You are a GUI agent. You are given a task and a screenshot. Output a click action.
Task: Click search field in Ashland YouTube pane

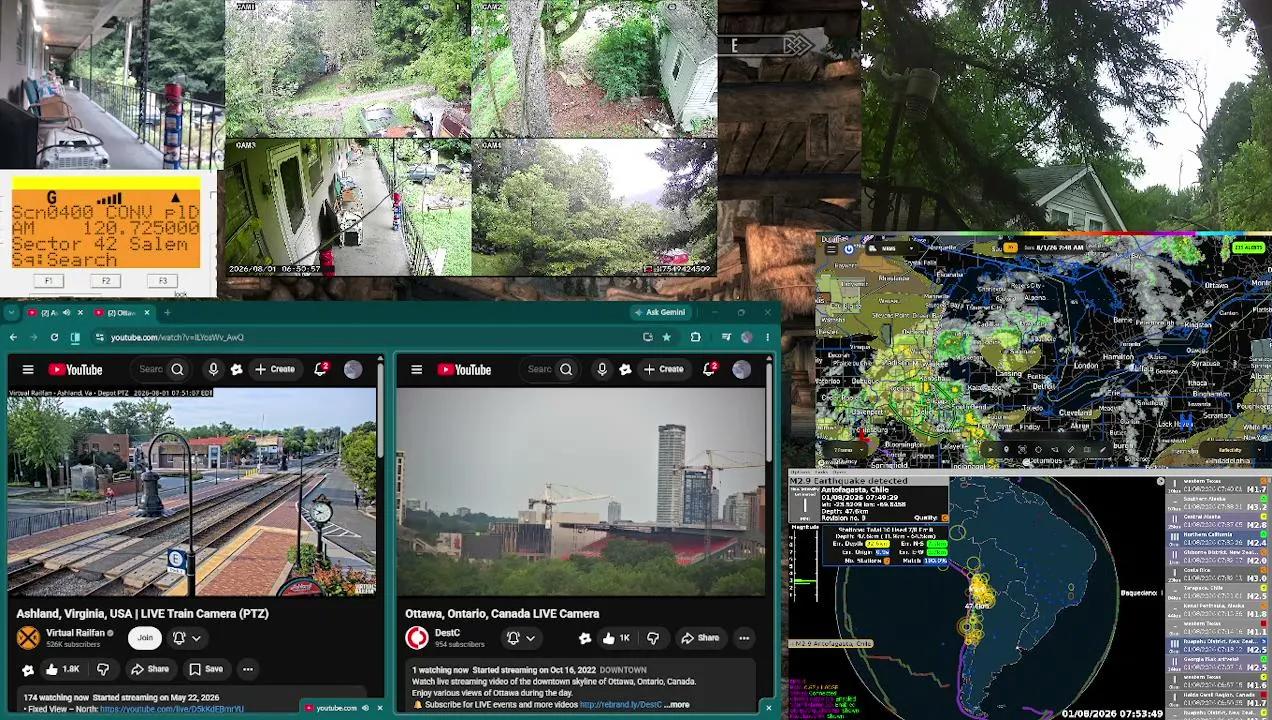(x=150, y=370)
